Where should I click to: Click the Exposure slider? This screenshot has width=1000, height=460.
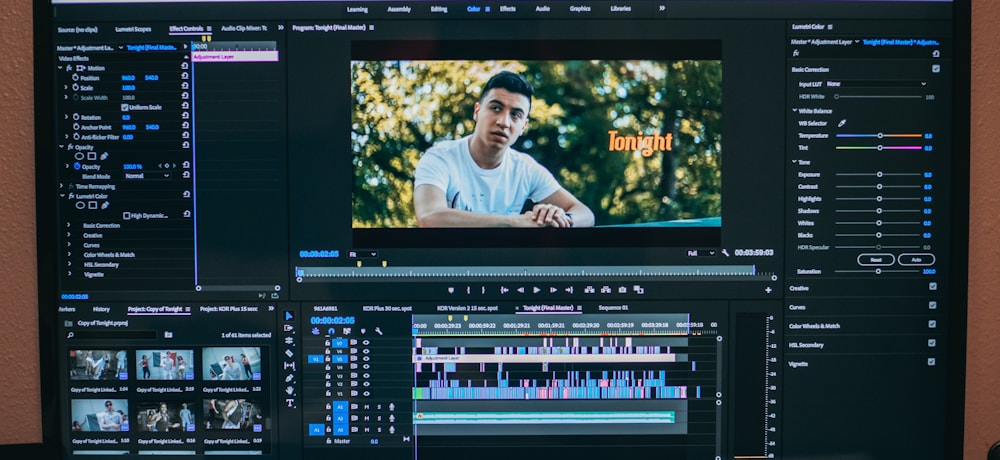click(879, 174)
